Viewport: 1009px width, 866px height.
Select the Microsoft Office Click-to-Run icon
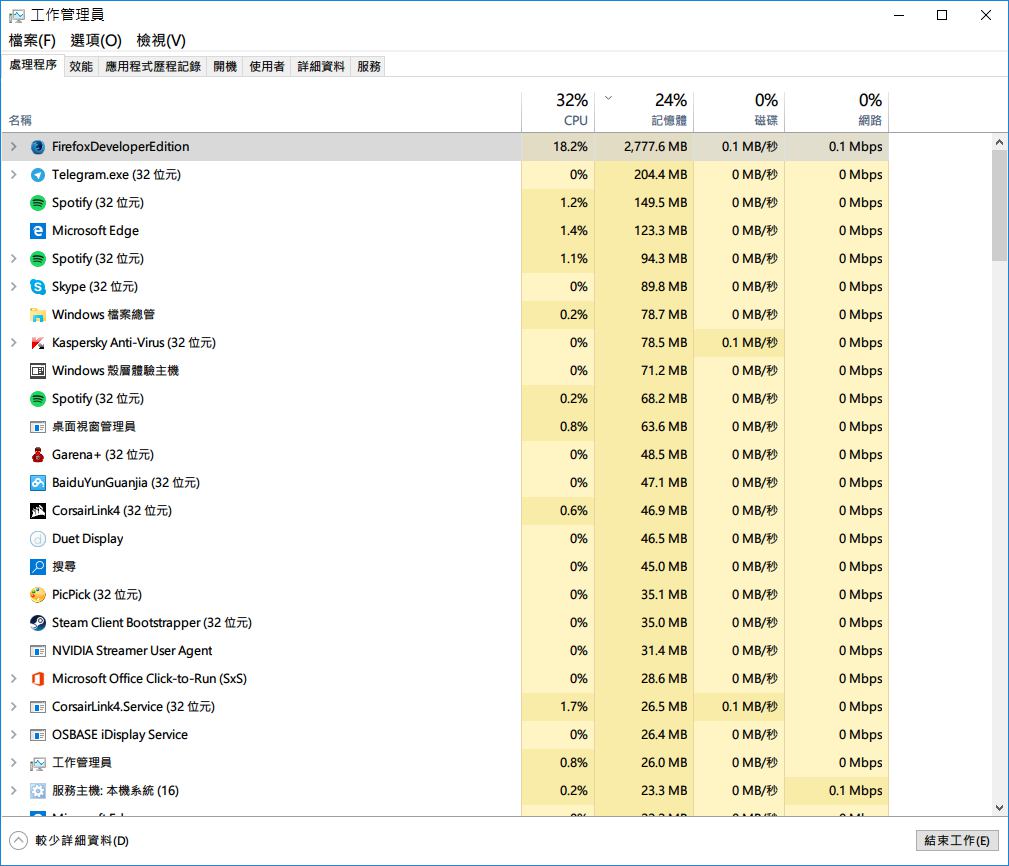tap(38, 679)
